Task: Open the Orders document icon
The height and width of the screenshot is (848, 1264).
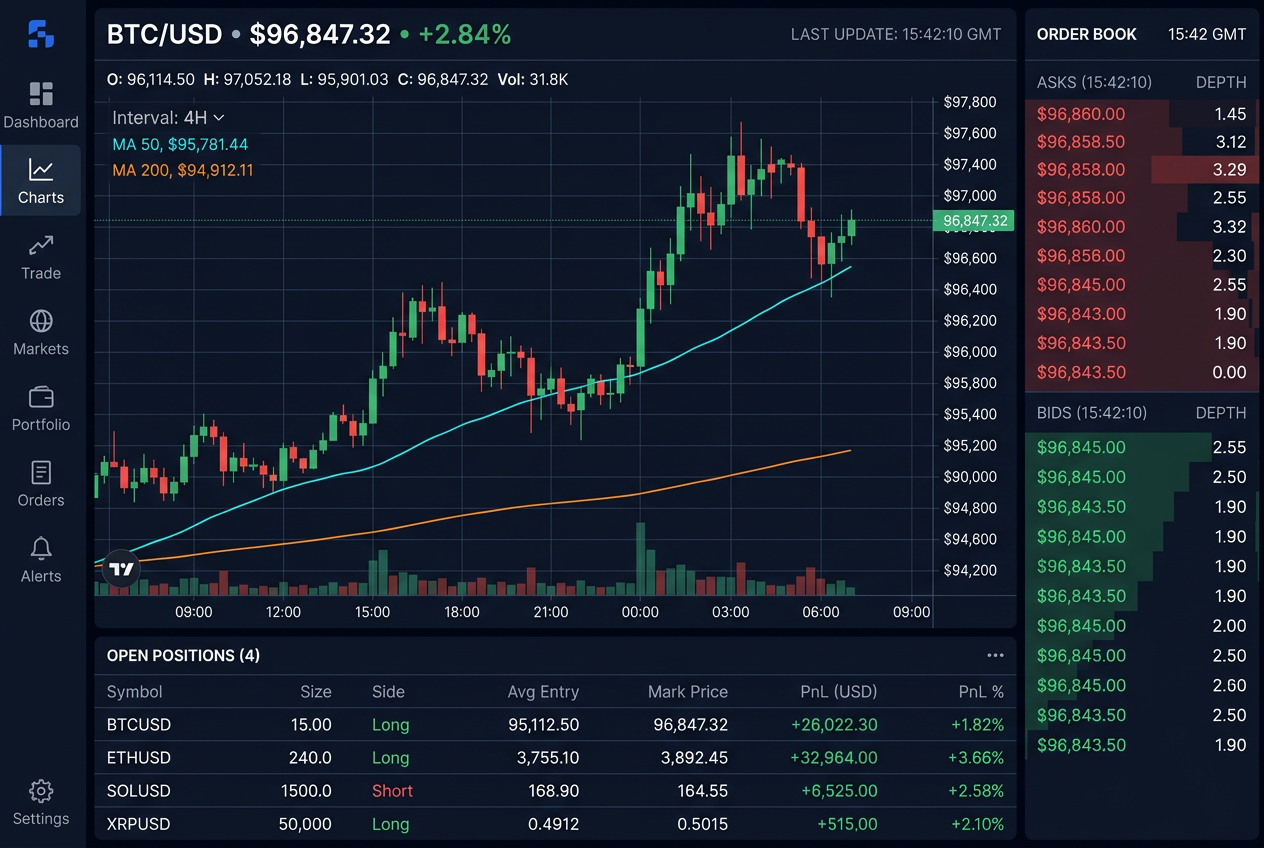Action: pos(41,472)
